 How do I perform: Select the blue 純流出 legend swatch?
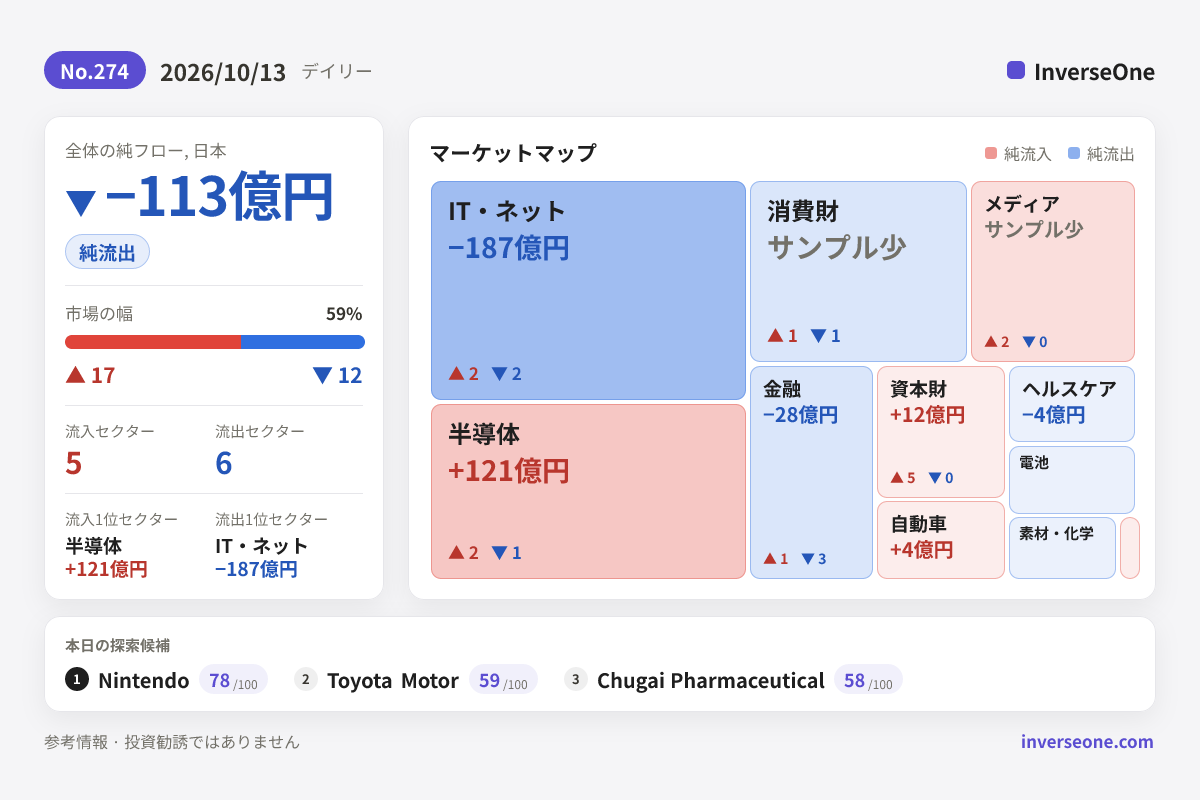coord(1074,153)
